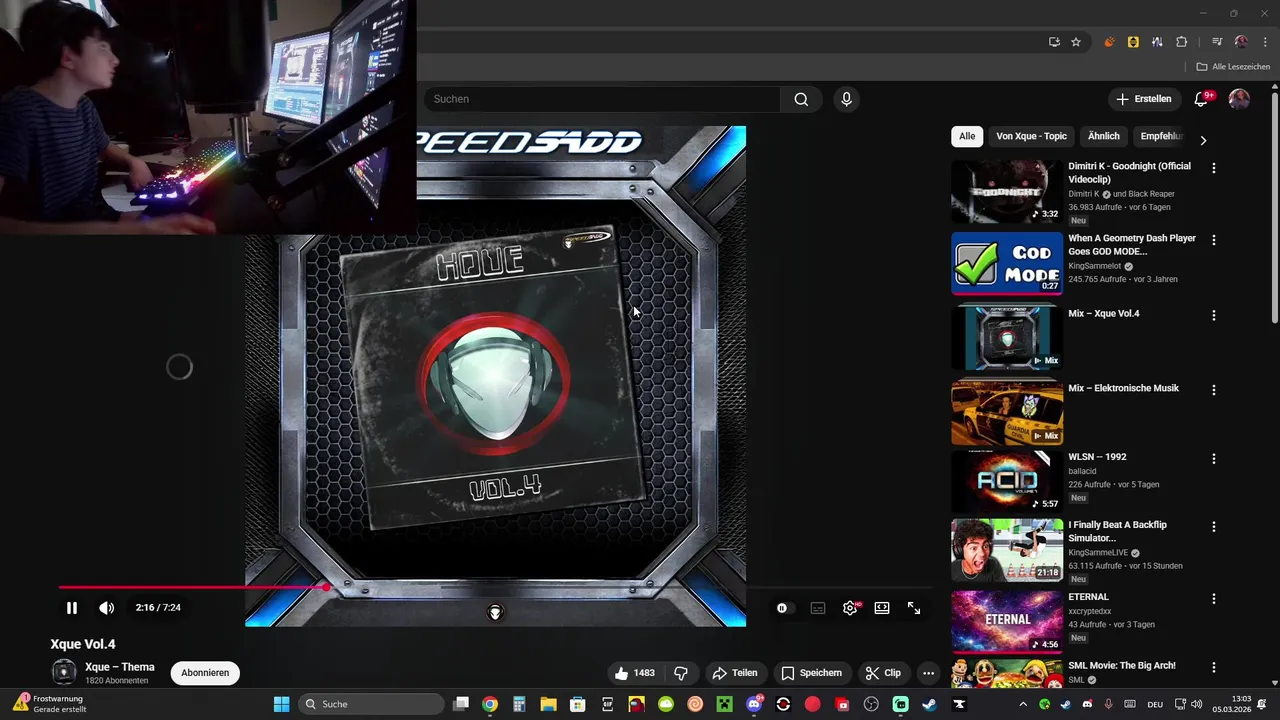This screenshot has width=1280, height=720.
Task: Open the Erstellen create menu
Action: (x=1144, y=99)
